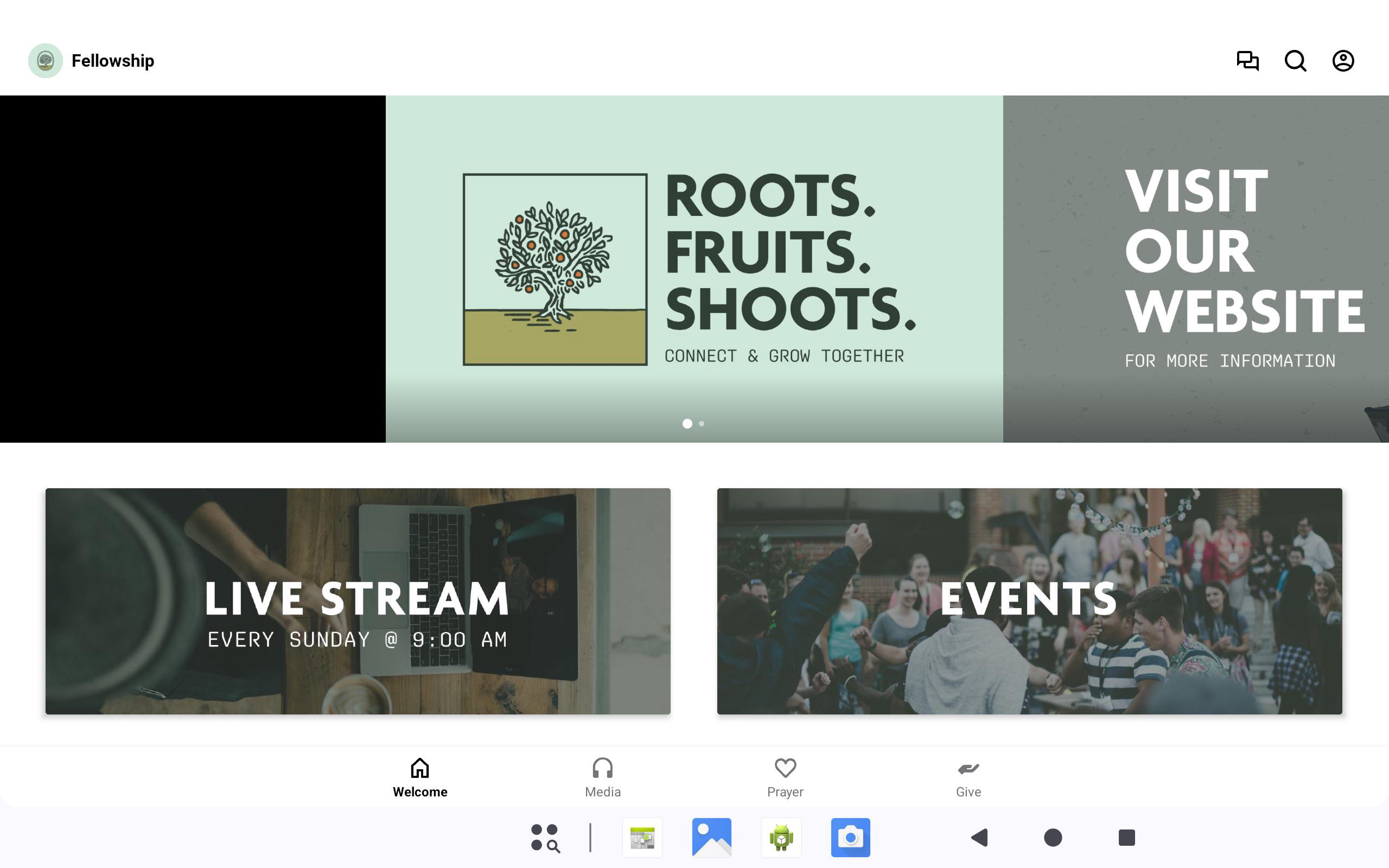Open the Events card
The width and height of the screenshot is (1389, 868).
[1029, 601]
